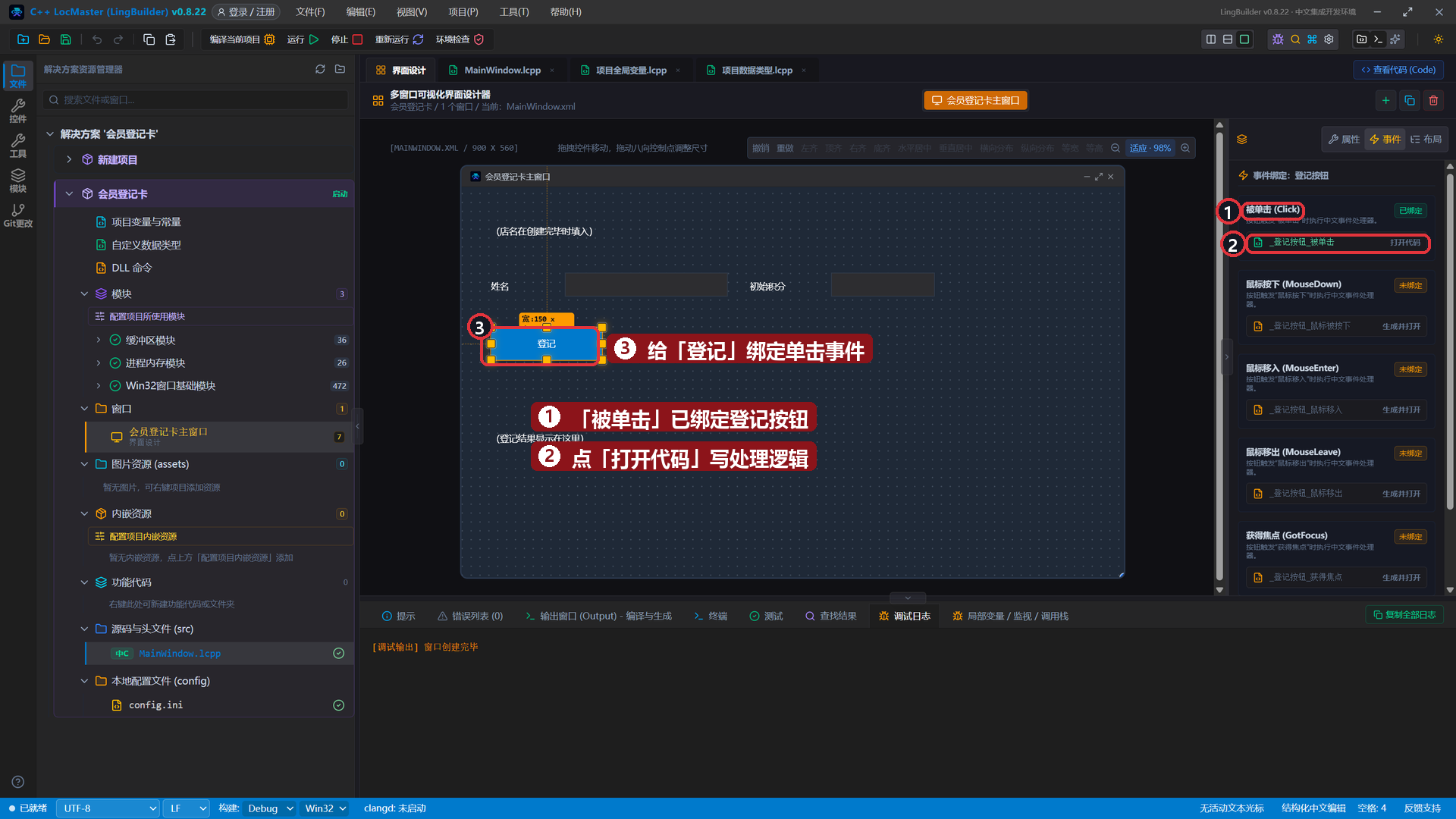
Task: Switch to the 属性 tab
Action: click(x=1344, y=139)
